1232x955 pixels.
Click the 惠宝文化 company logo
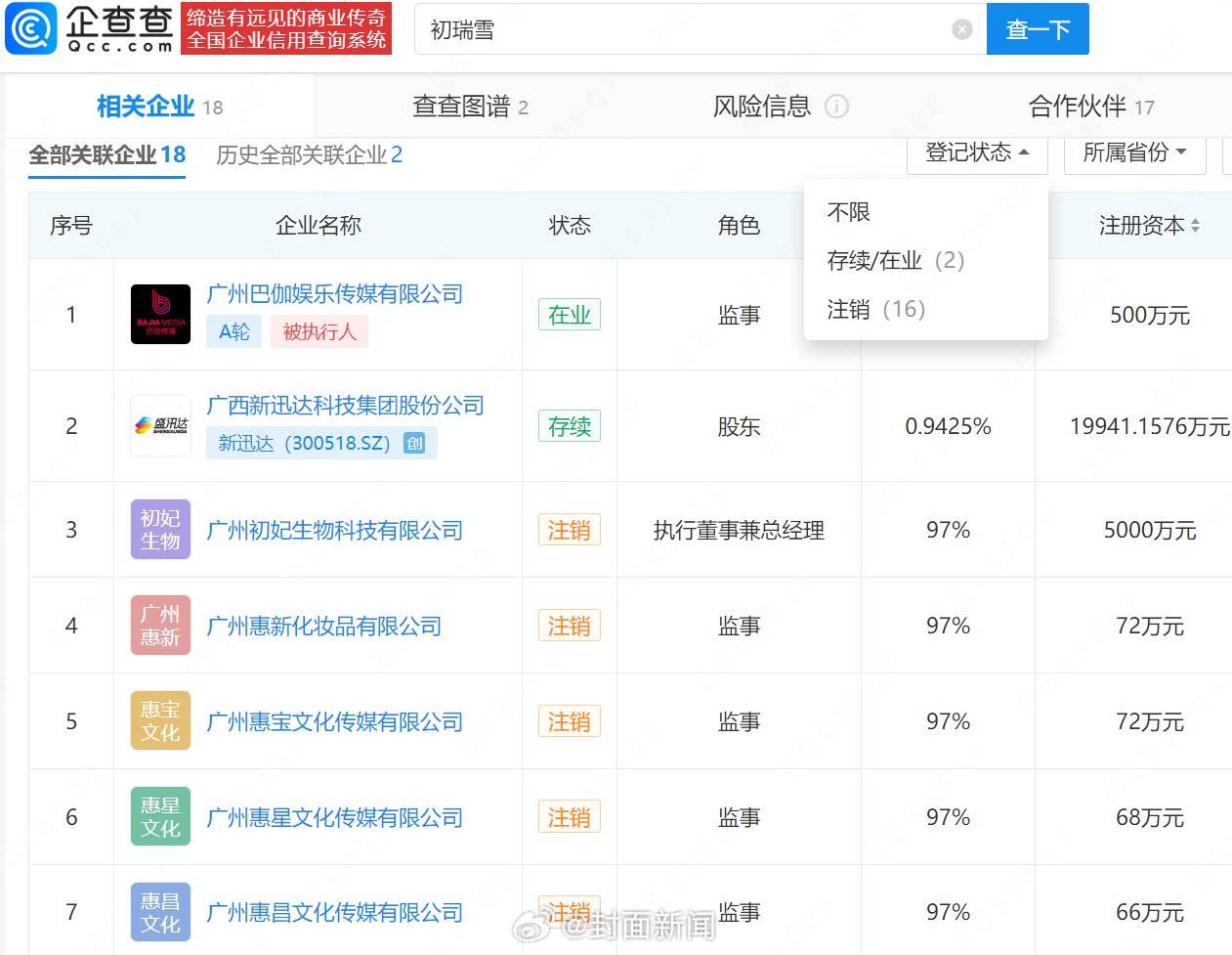tap(159, 721)
